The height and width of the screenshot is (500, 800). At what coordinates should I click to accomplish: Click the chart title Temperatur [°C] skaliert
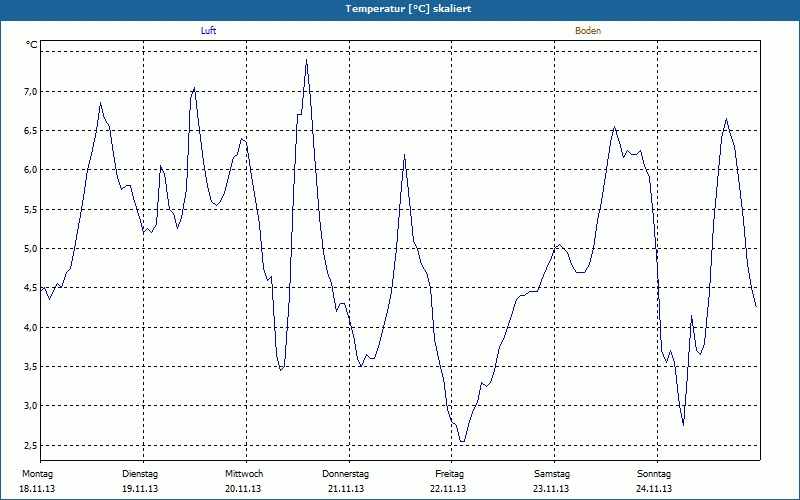[x=408, y=9]
